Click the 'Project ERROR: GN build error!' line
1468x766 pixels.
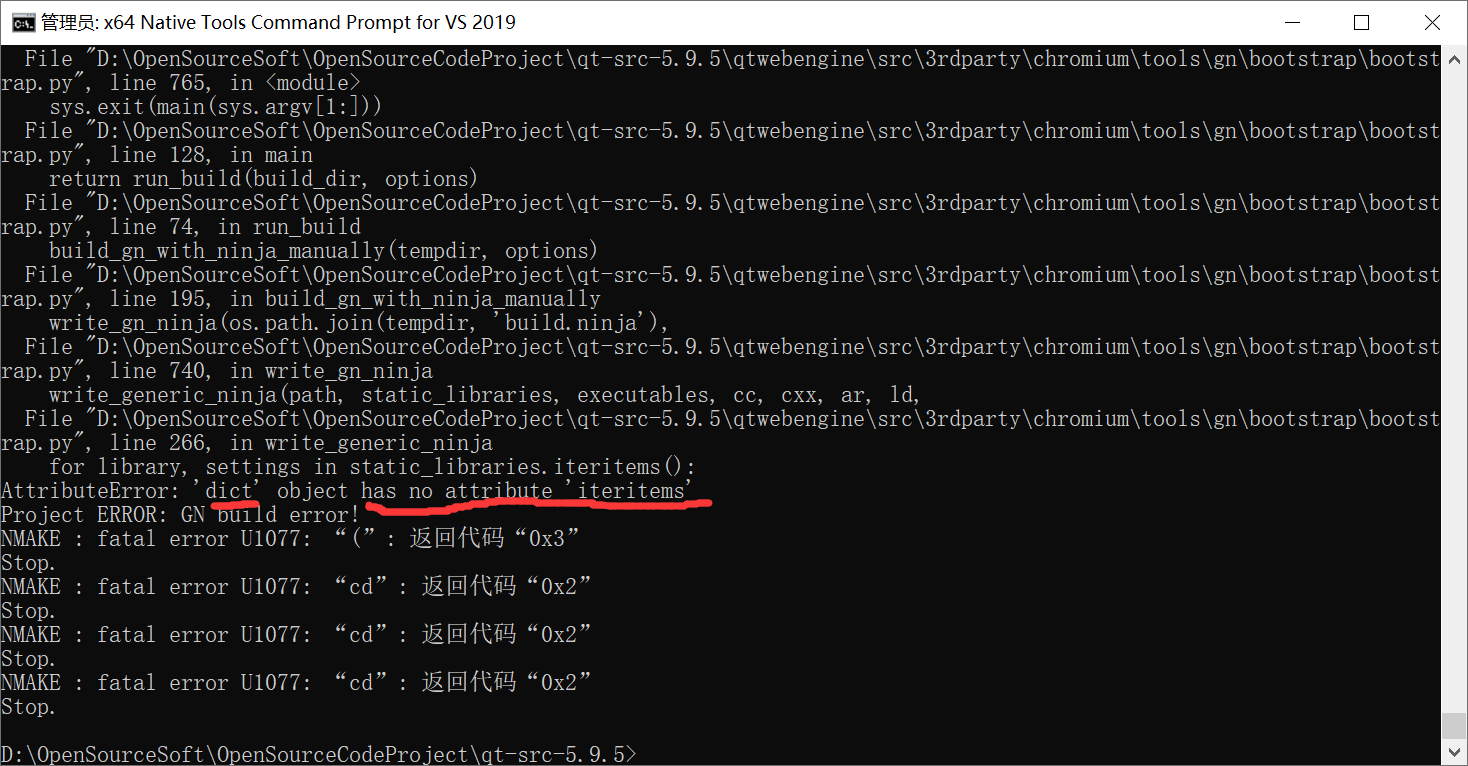[x=180, y=514]
